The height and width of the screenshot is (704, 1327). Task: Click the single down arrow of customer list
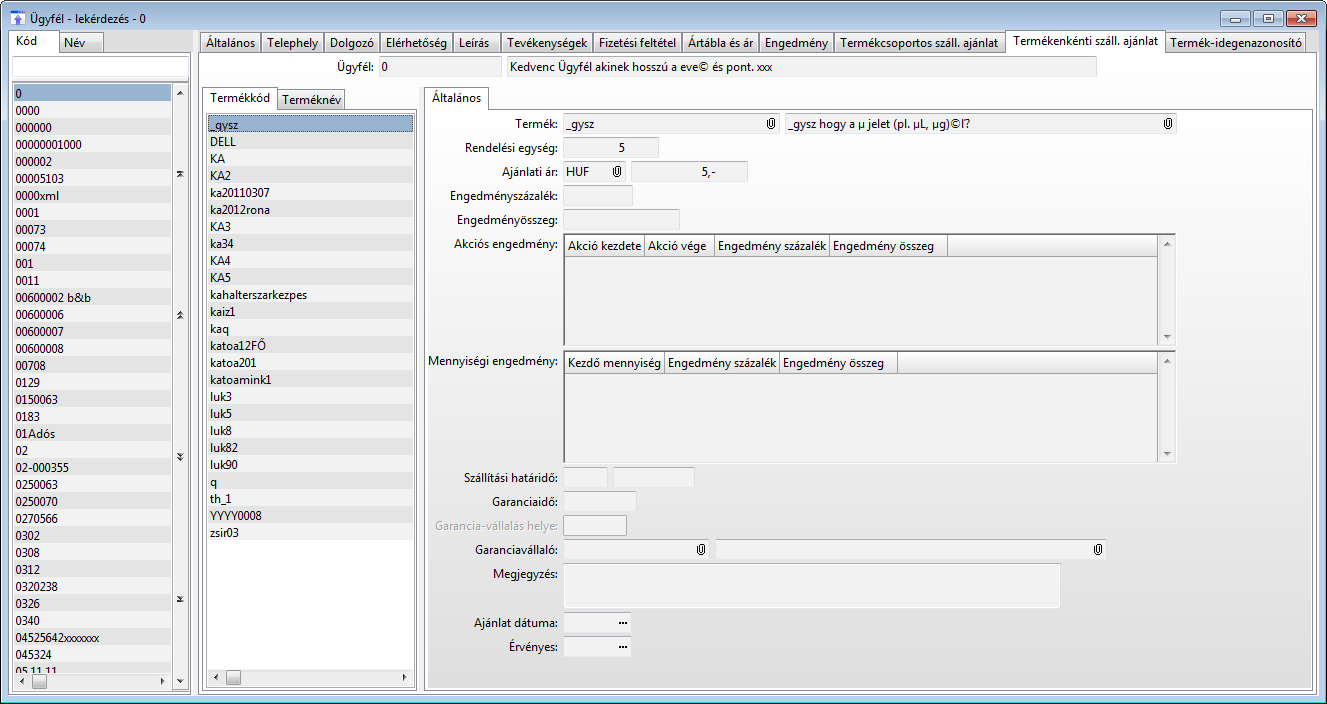(x=180, y=681)
